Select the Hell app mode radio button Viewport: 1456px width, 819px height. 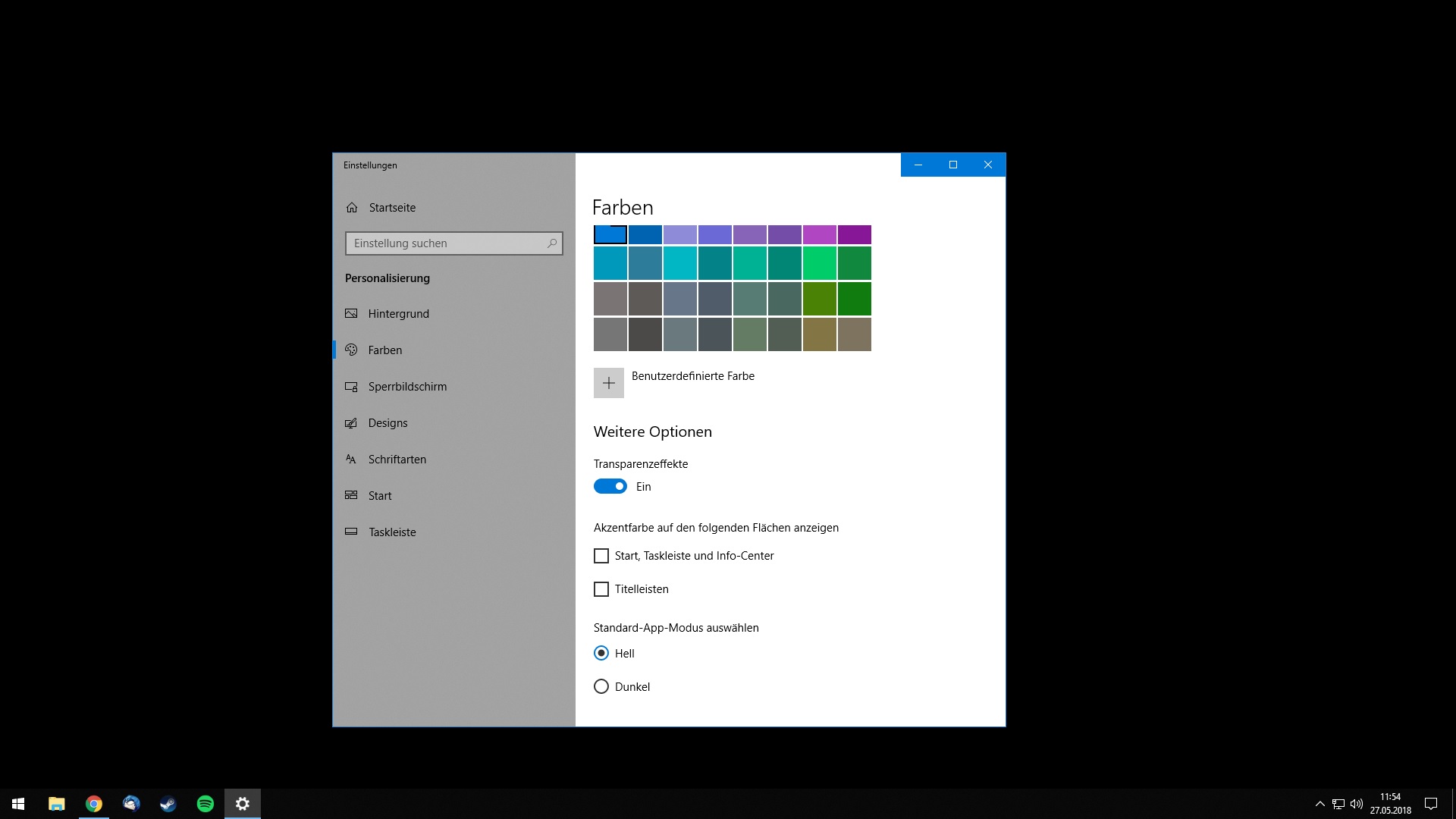601,653
